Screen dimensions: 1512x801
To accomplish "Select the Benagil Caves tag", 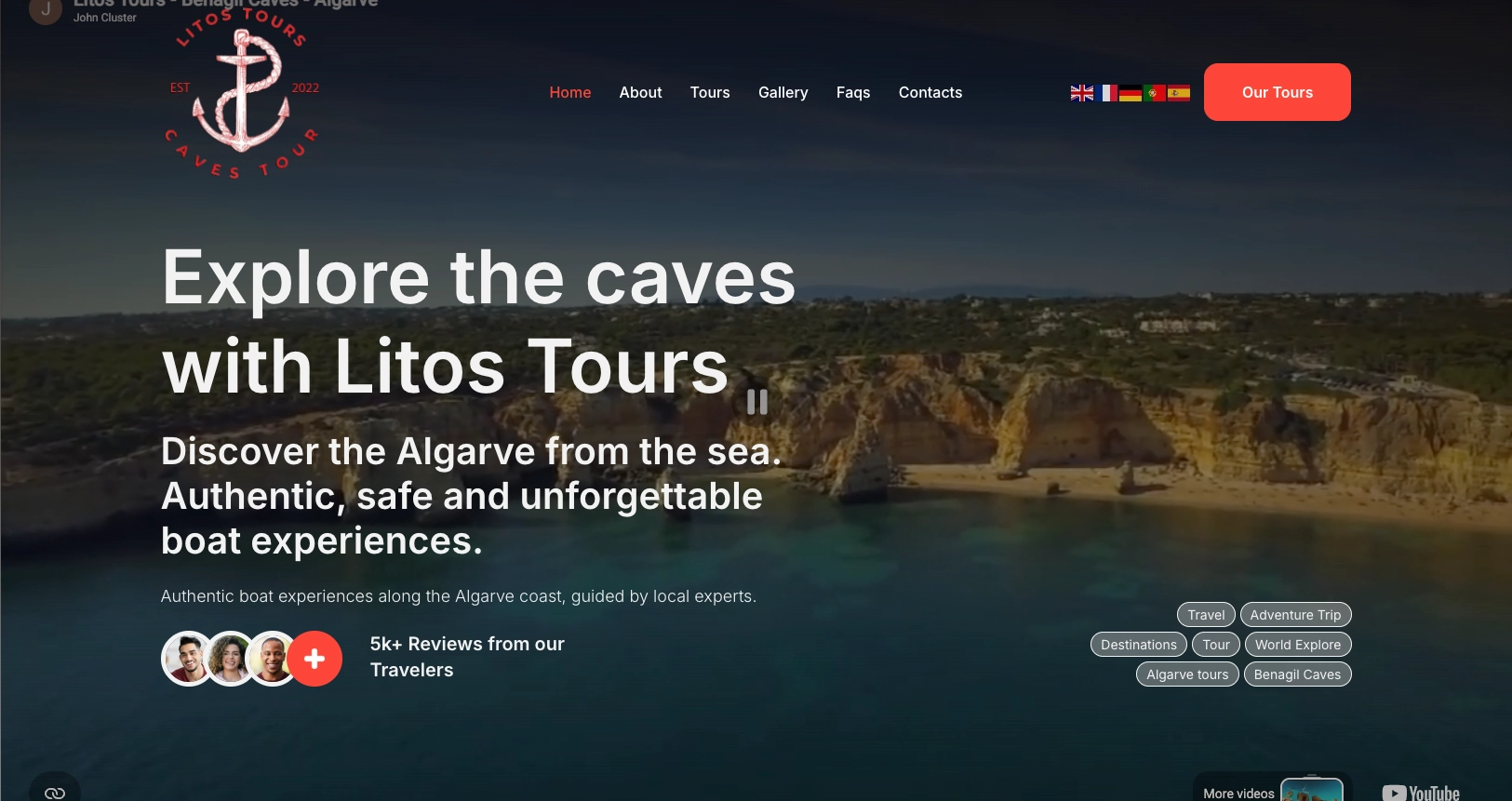I will tap(1298, 674).
